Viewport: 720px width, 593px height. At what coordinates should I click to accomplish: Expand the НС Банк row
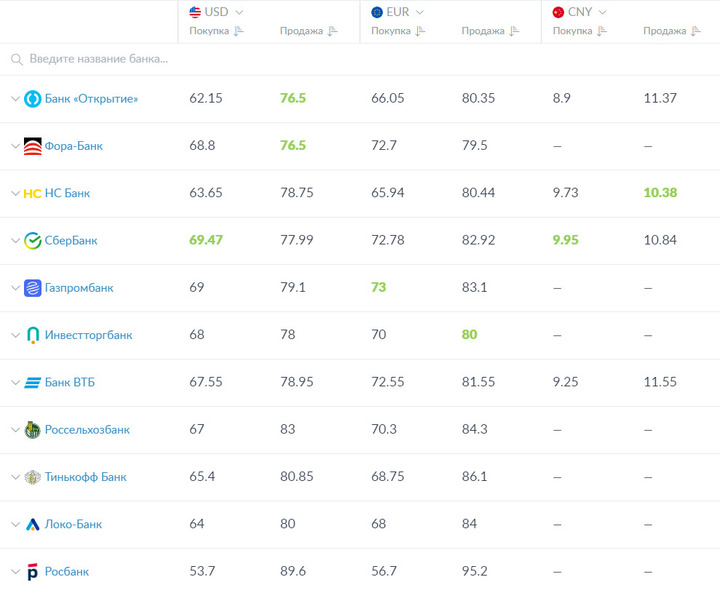coord(15,193)
